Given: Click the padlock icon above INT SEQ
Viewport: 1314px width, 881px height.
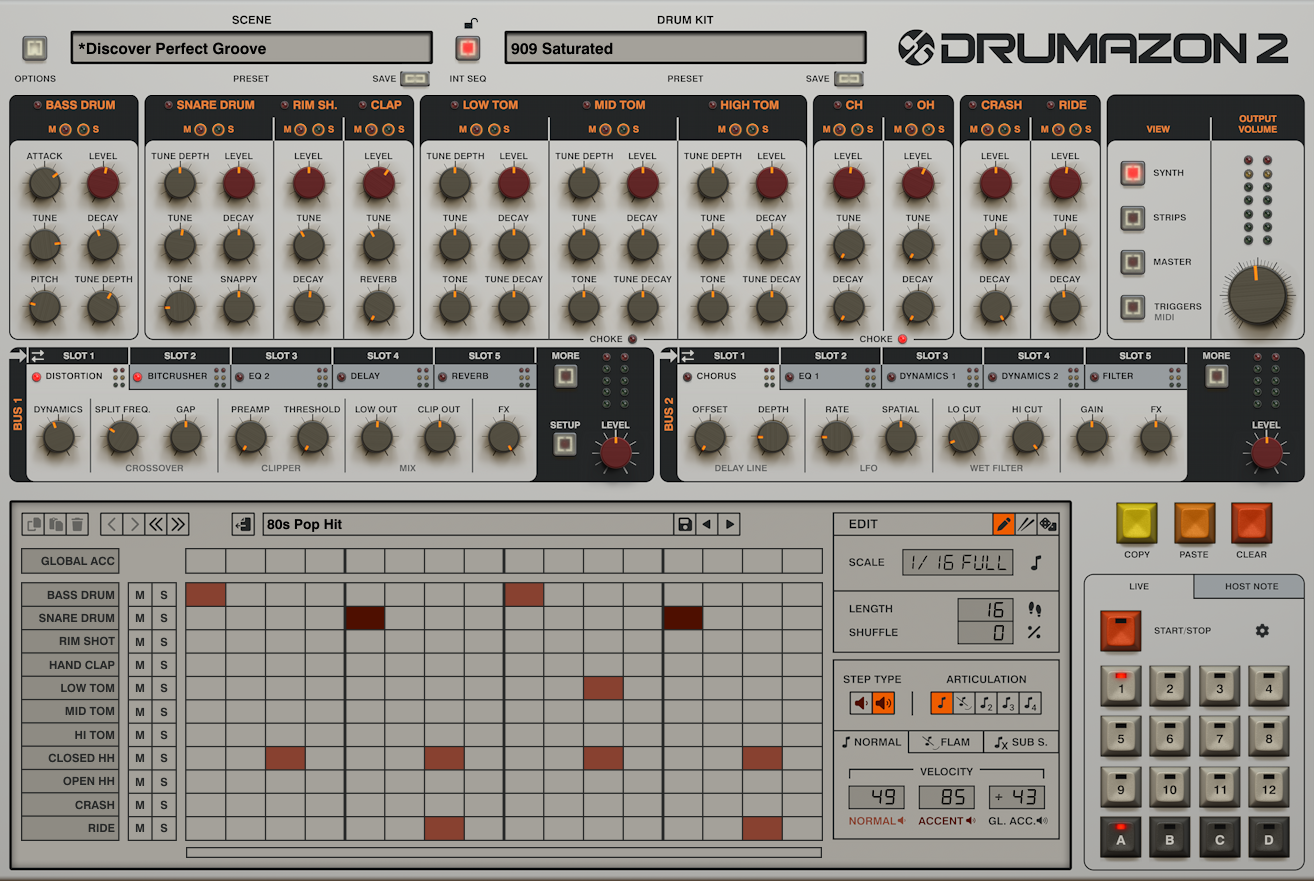Looking at the screenshot, I should tap(469, 23).
